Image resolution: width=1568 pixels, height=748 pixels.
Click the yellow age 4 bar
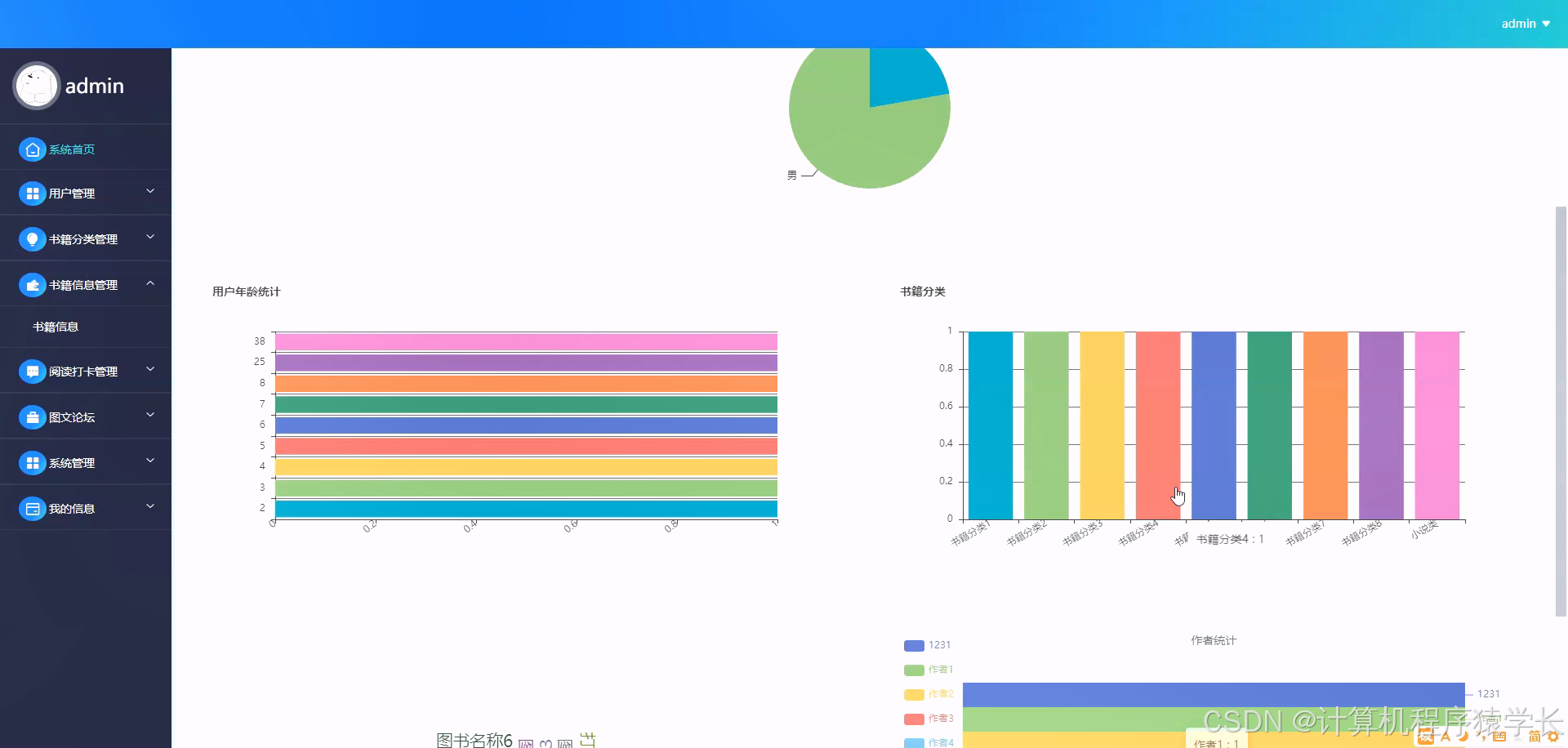526,467
